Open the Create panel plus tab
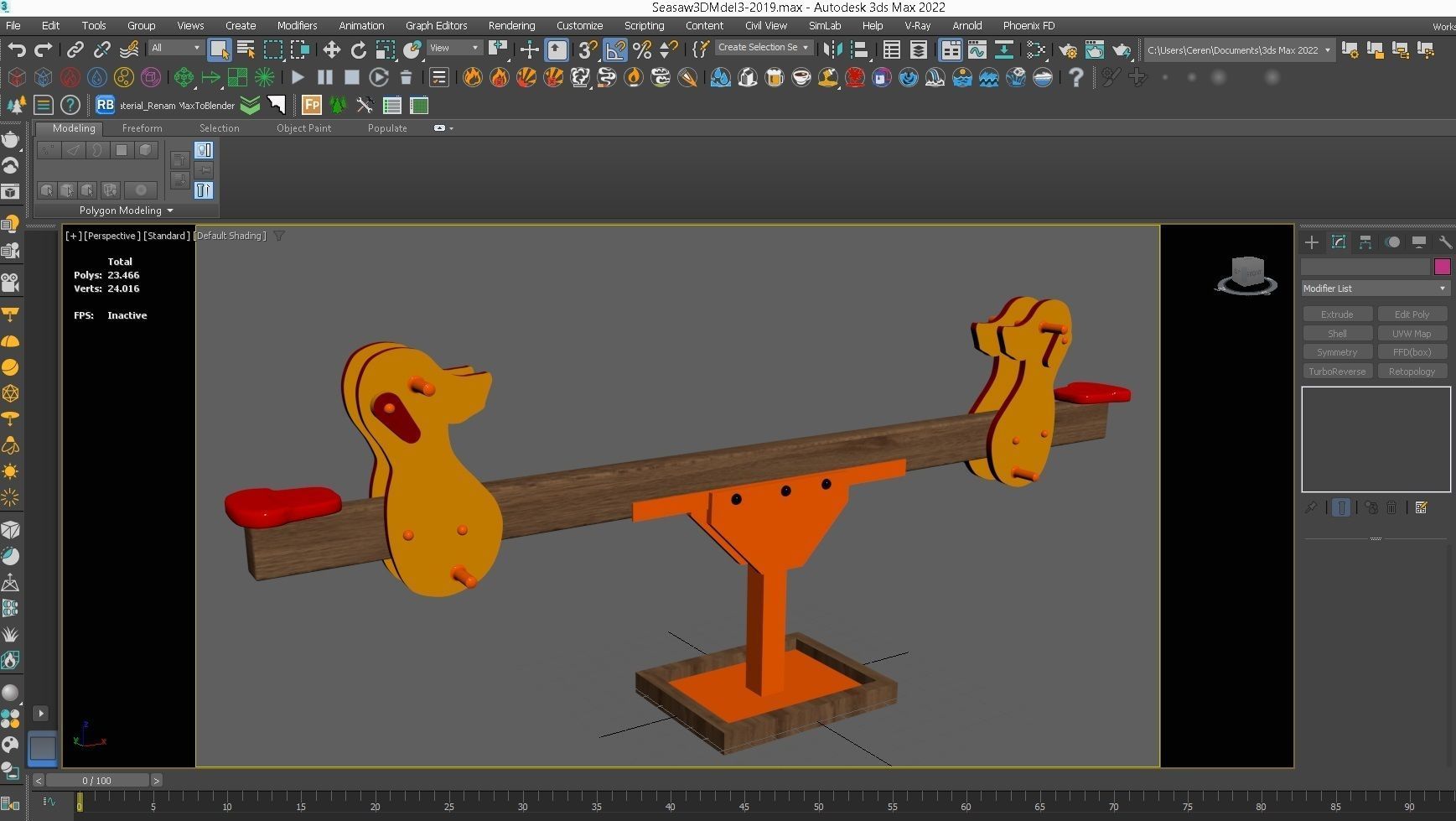 tap(1312, 242)
